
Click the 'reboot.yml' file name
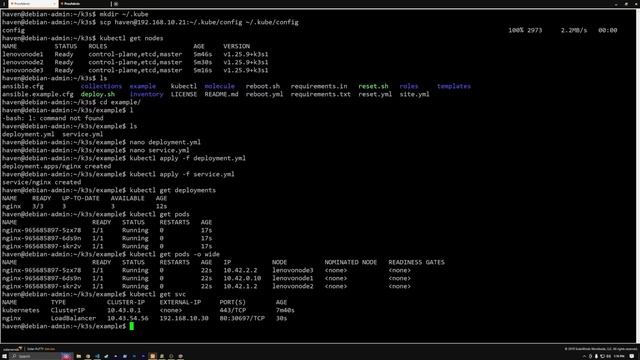click(x=264, y=94)
